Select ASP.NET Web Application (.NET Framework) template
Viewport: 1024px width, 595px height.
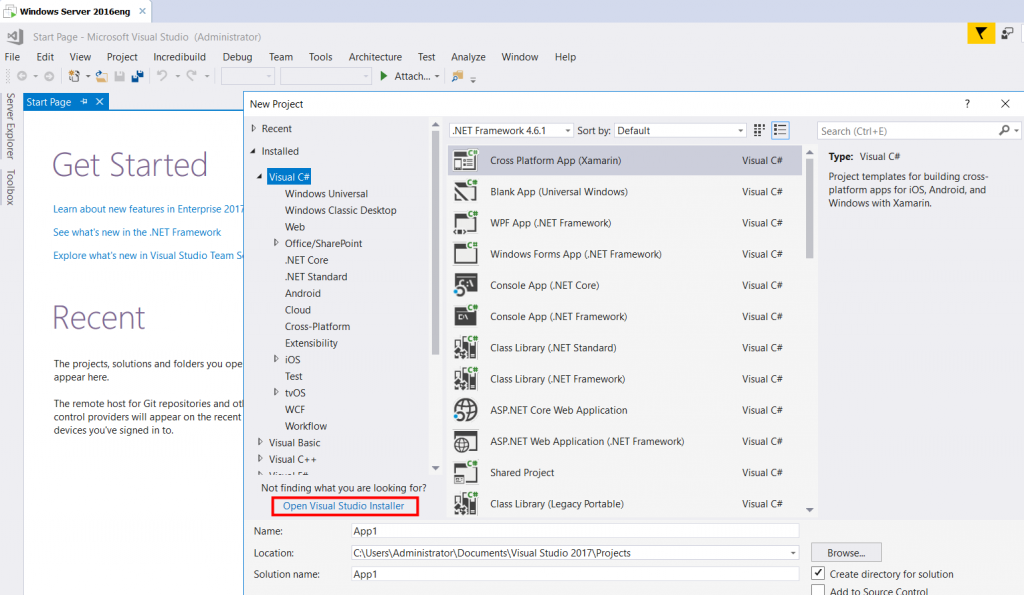coord(624,442)
